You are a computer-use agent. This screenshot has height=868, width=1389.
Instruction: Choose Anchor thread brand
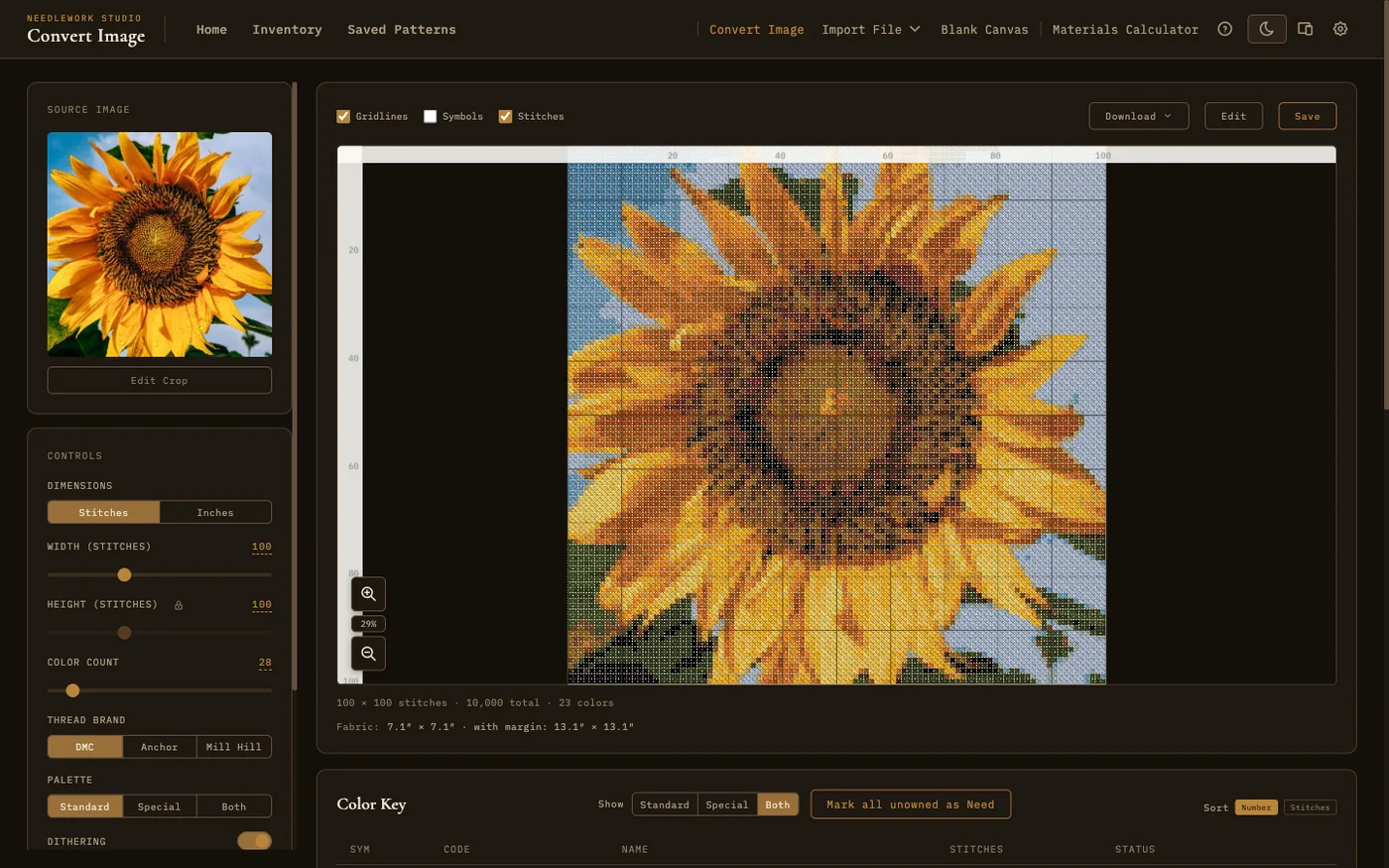click(159, 746)
